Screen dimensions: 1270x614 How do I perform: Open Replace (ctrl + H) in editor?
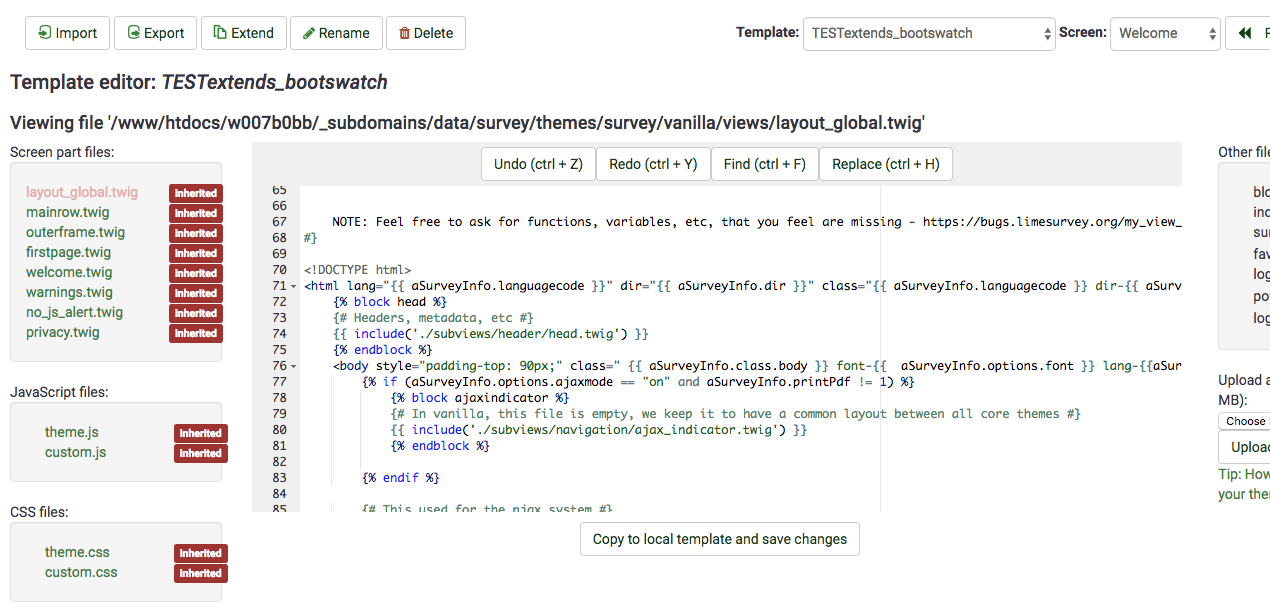(885, 164)
